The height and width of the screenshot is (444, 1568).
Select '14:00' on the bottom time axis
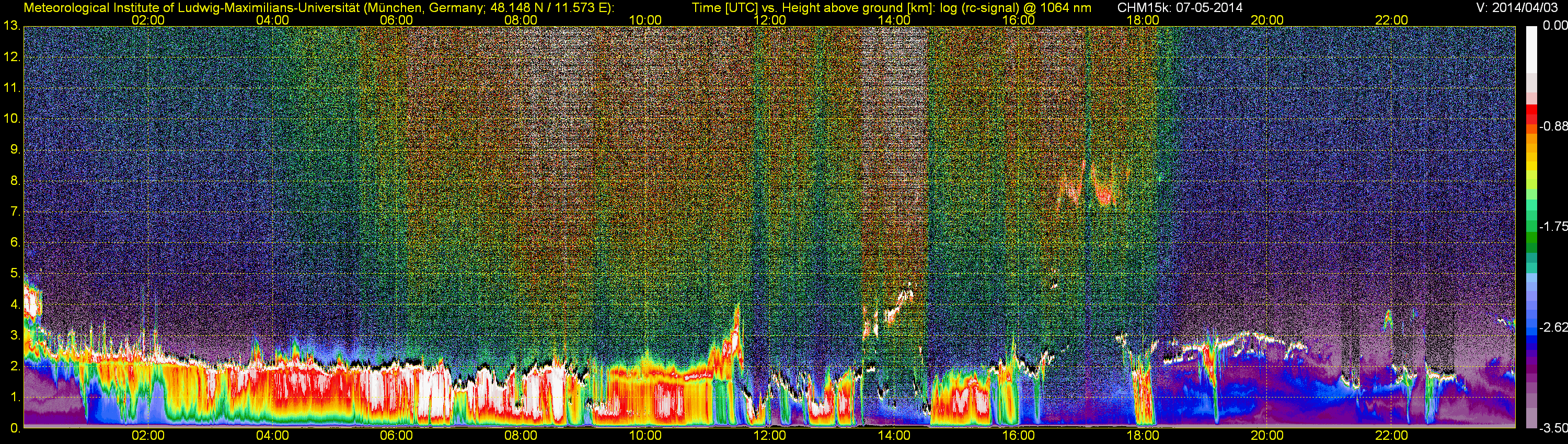(x=894, y=436)
